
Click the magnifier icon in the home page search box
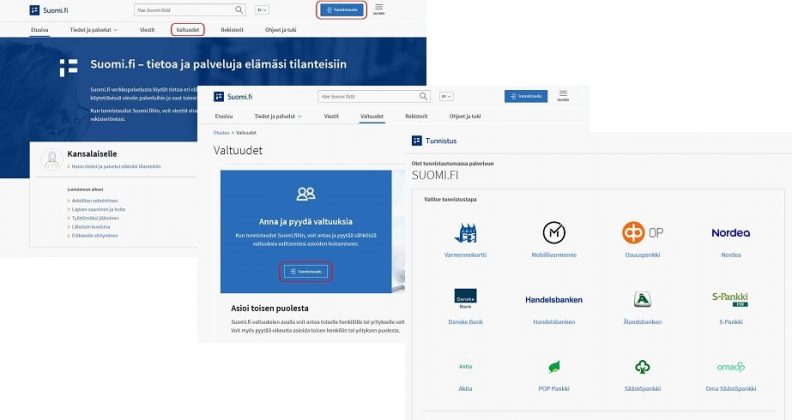(239, 10)
